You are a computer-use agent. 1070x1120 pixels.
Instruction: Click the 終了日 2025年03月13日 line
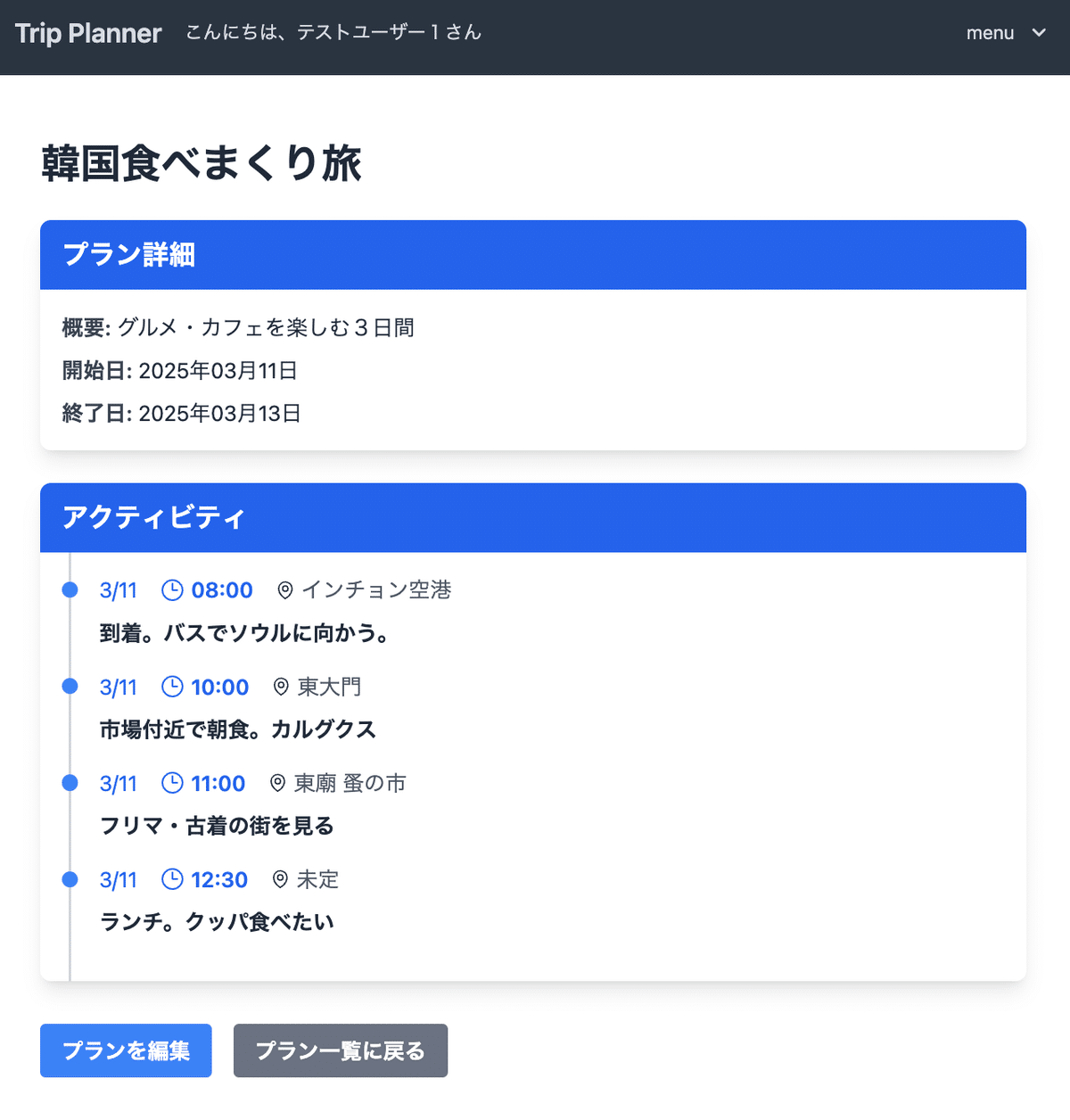(182, 414)
